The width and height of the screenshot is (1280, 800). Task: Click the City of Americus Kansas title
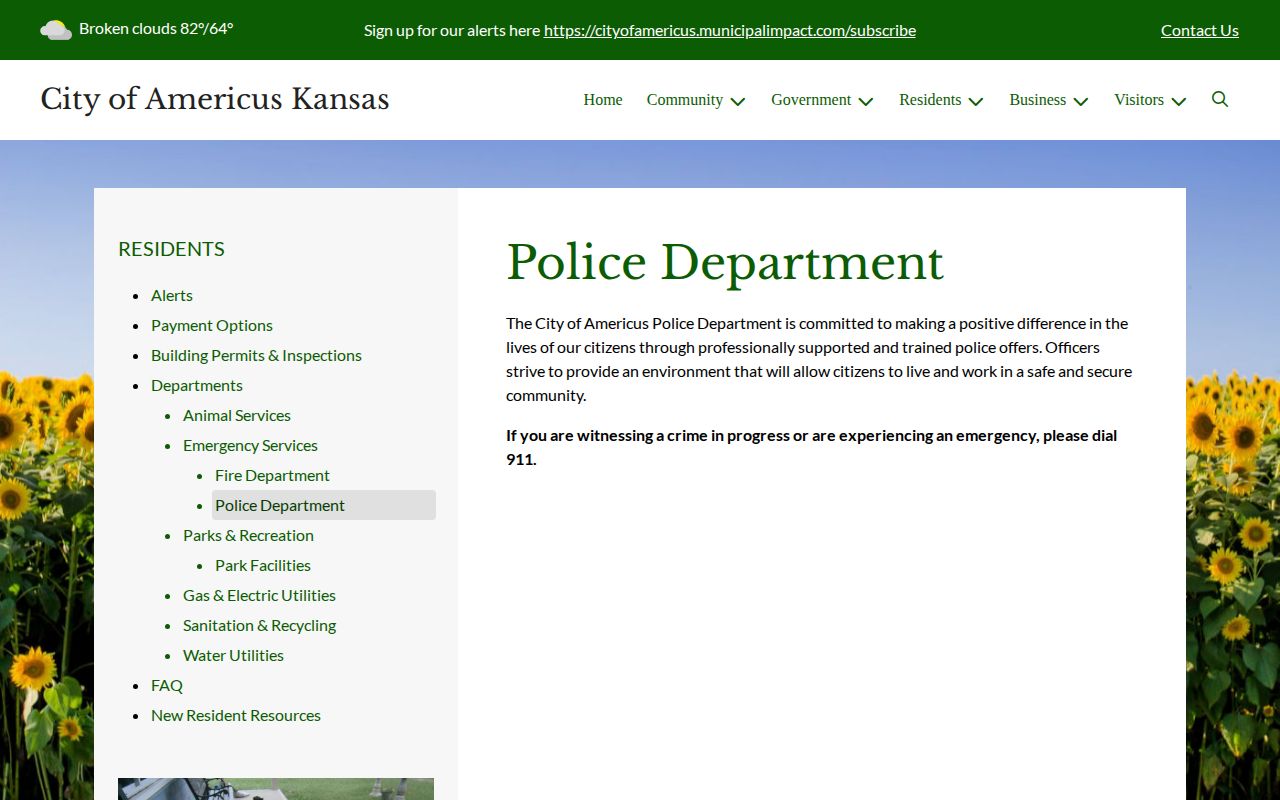point(215,99)
